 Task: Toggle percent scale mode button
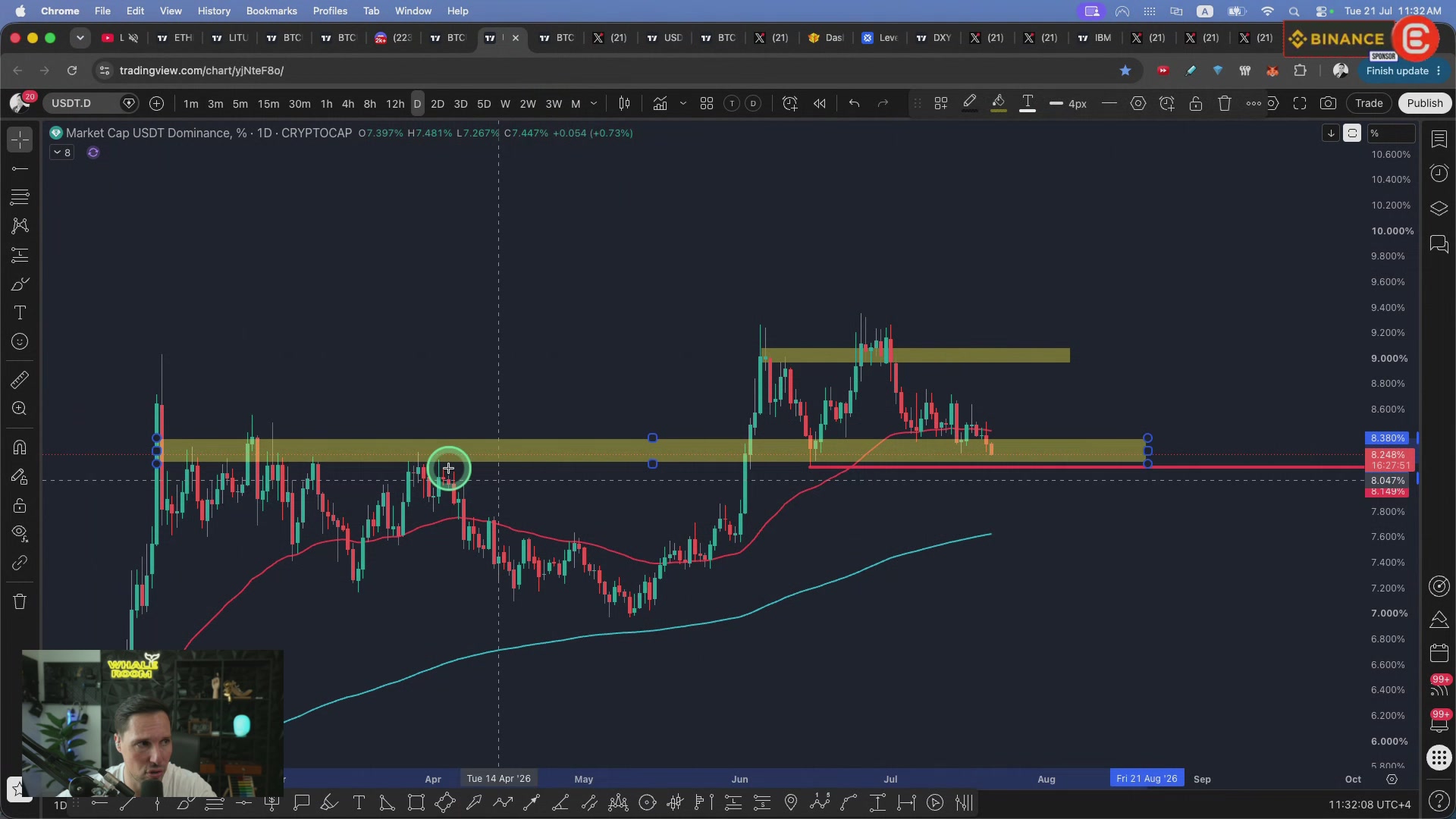tap(1392, 133)
